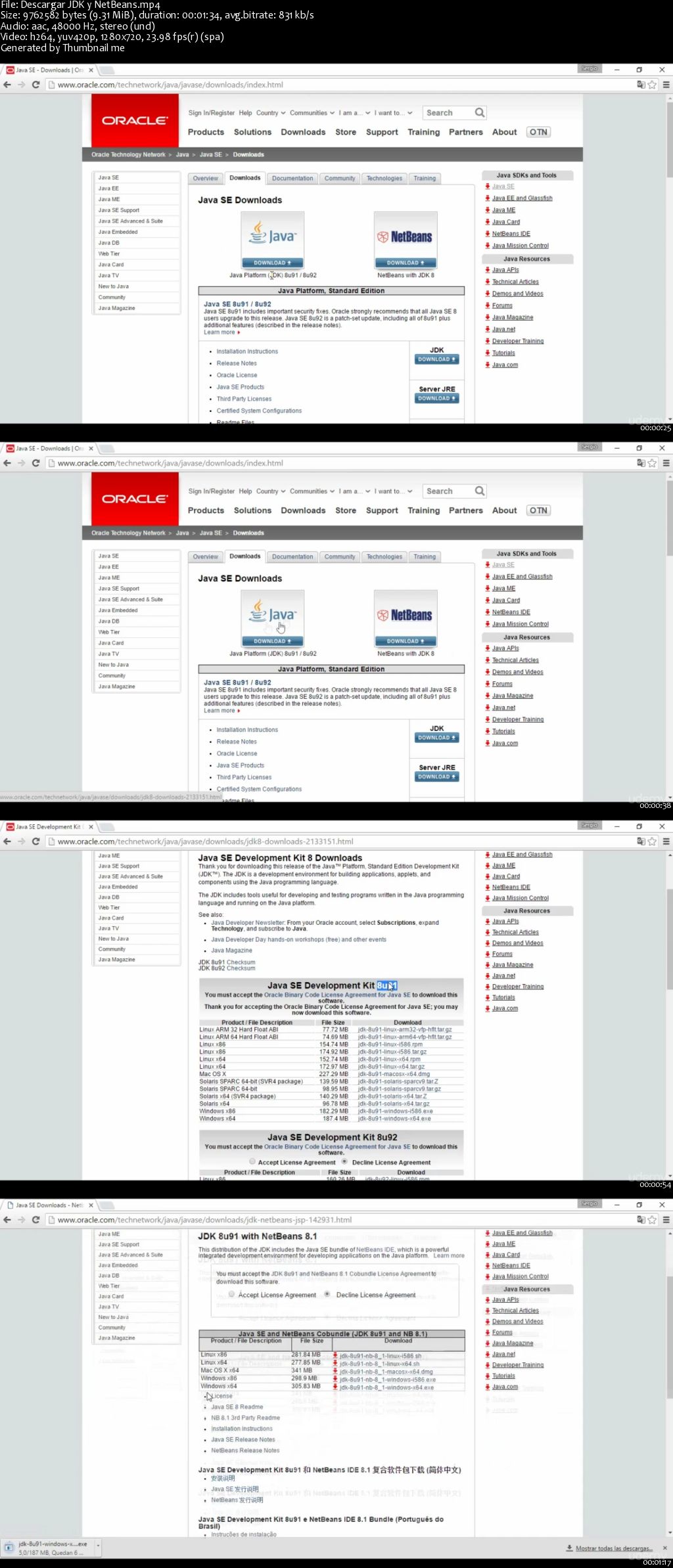Click the back arrow in the 00:00:25 frame
This screenshot has width=673, height=1568.
tap(7, 85)
